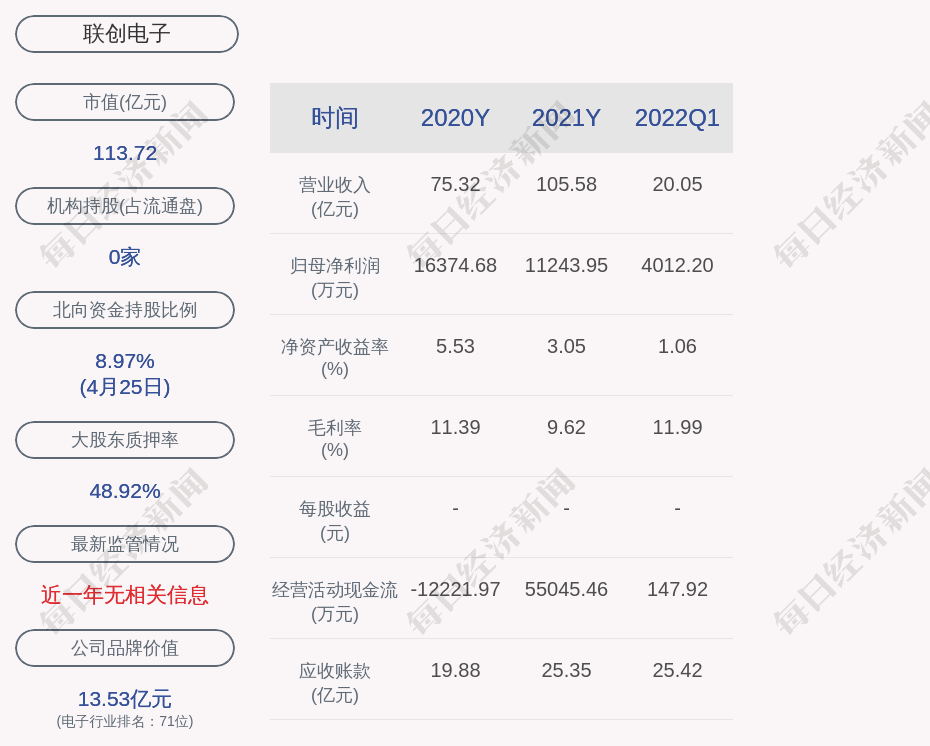Click the 2021Y column header

(x=566, y=118)
